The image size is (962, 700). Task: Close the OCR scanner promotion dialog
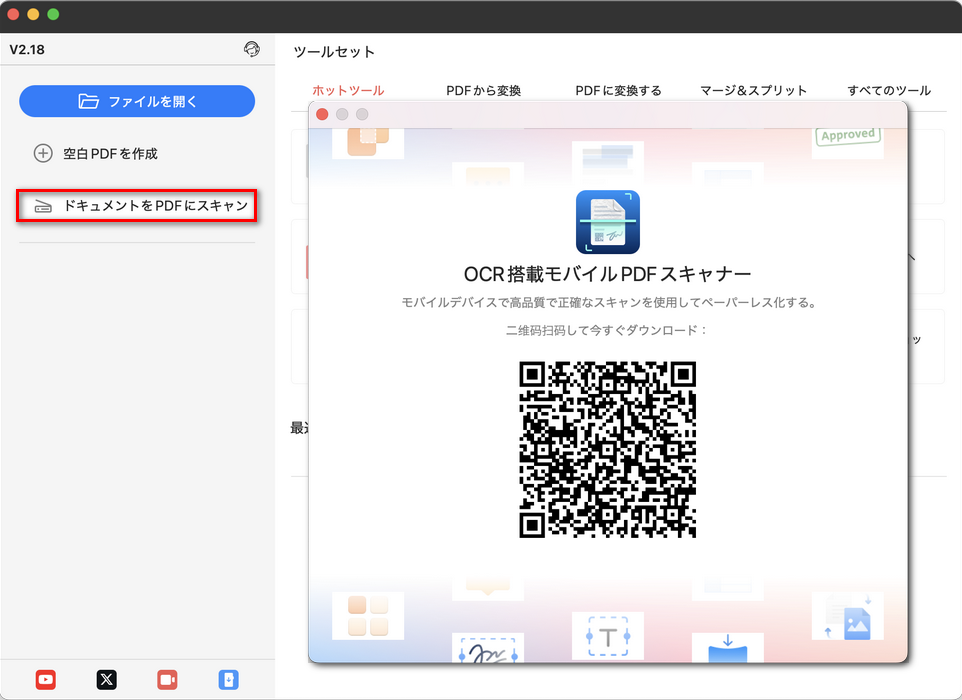322,114
